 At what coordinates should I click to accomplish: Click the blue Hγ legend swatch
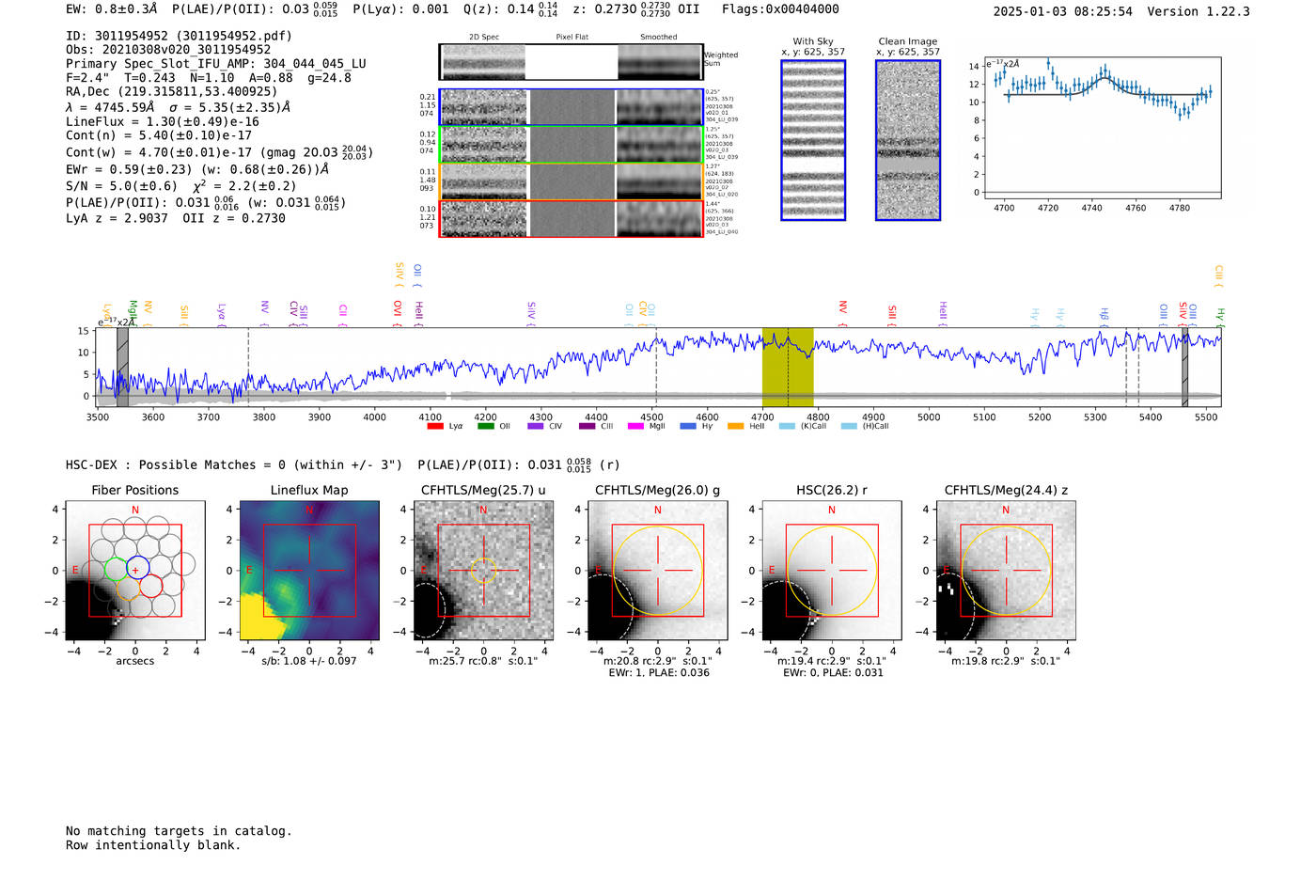point(688,426)
